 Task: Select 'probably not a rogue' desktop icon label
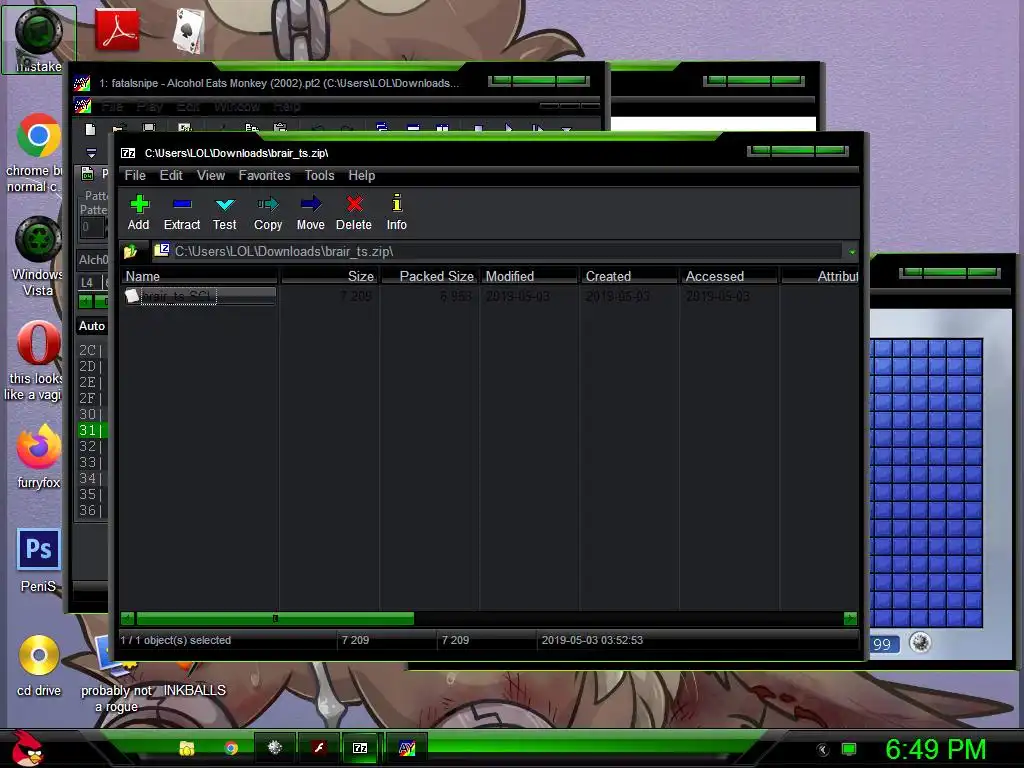[x=116, y=698]
